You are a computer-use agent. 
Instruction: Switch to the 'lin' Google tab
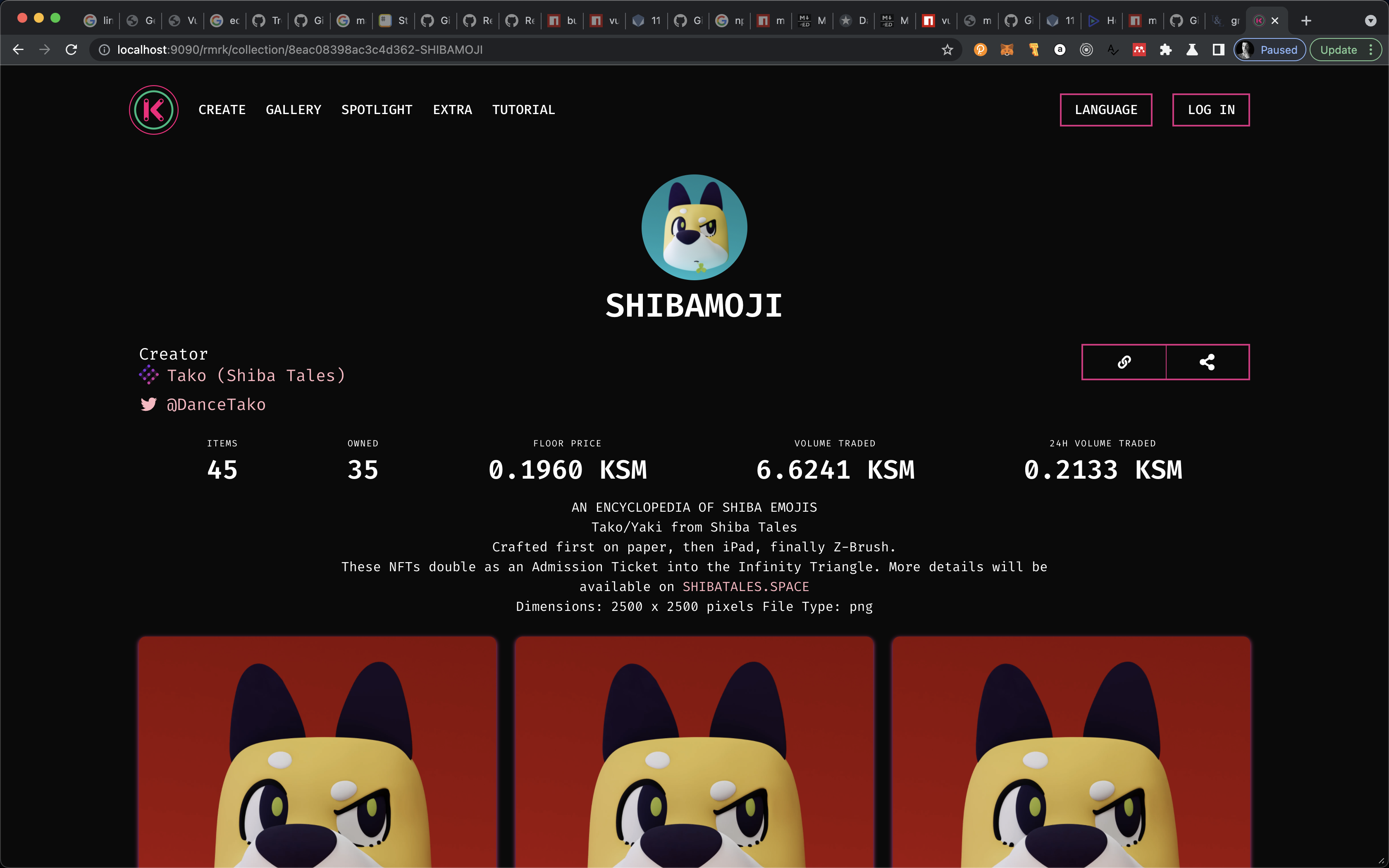[x=98, y=21]
